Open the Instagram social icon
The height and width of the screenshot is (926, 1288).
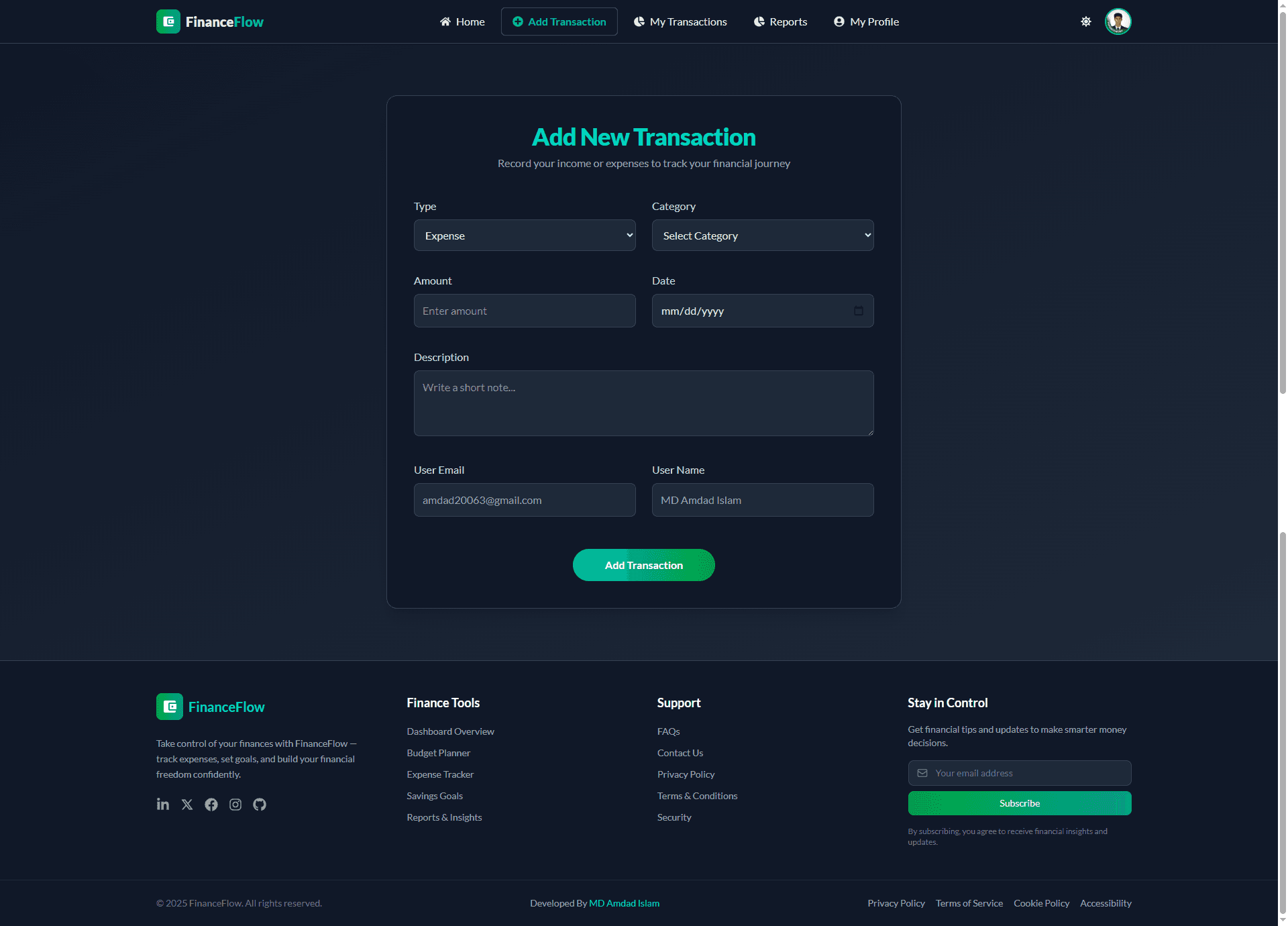pos(235,804)
